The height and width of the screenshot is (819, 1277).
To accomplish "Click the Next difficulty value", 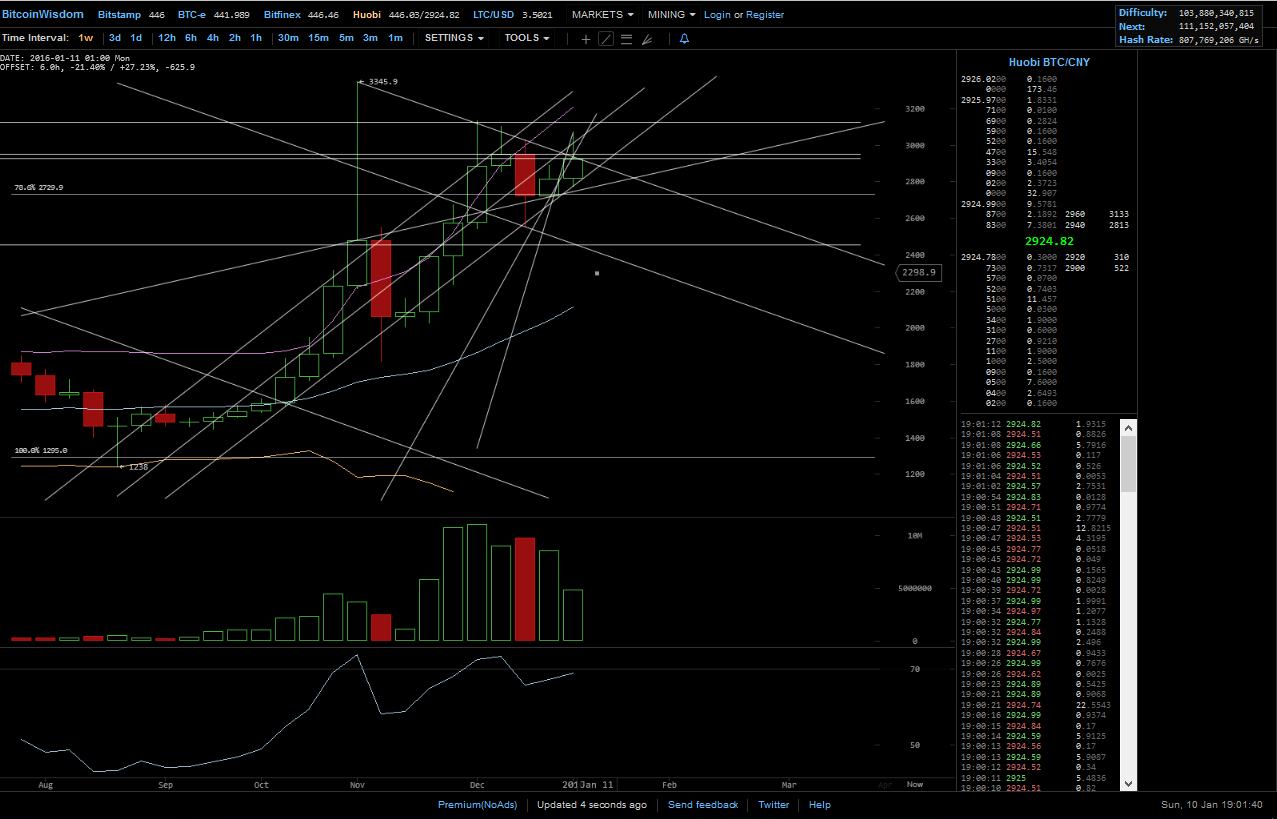I will 1216,27.
